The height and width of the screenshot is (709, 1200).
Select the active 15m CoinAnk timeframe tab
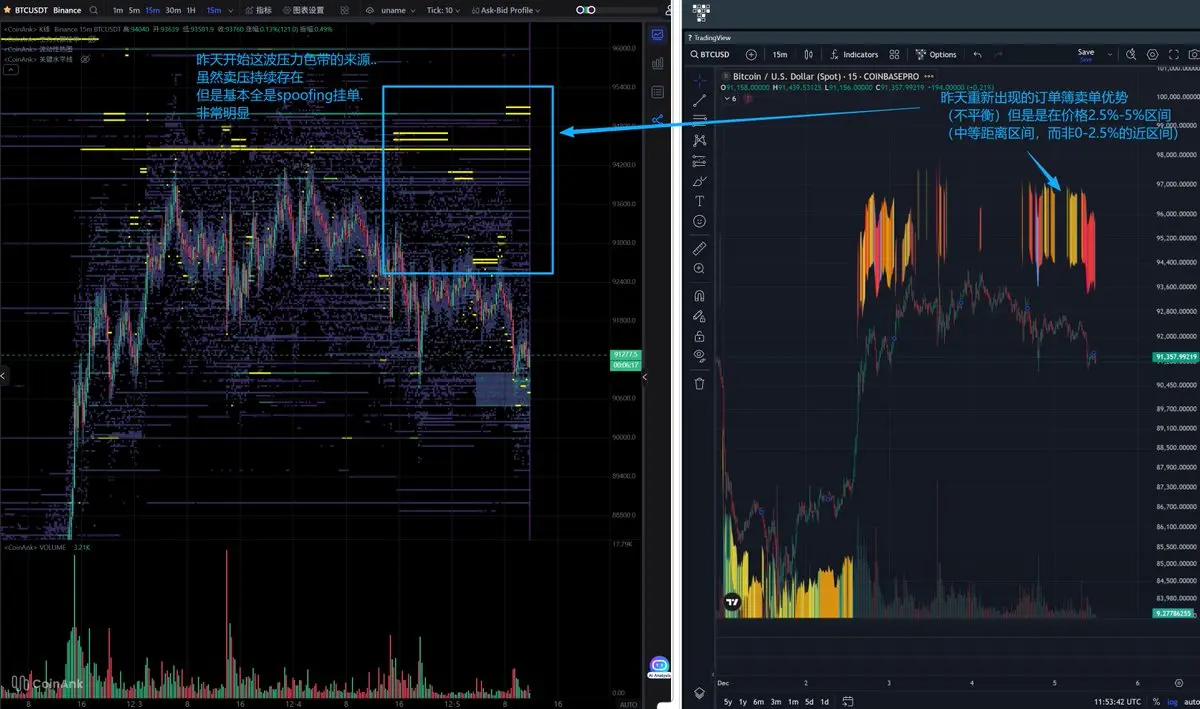pyautogui.click(x=152, y=10)
